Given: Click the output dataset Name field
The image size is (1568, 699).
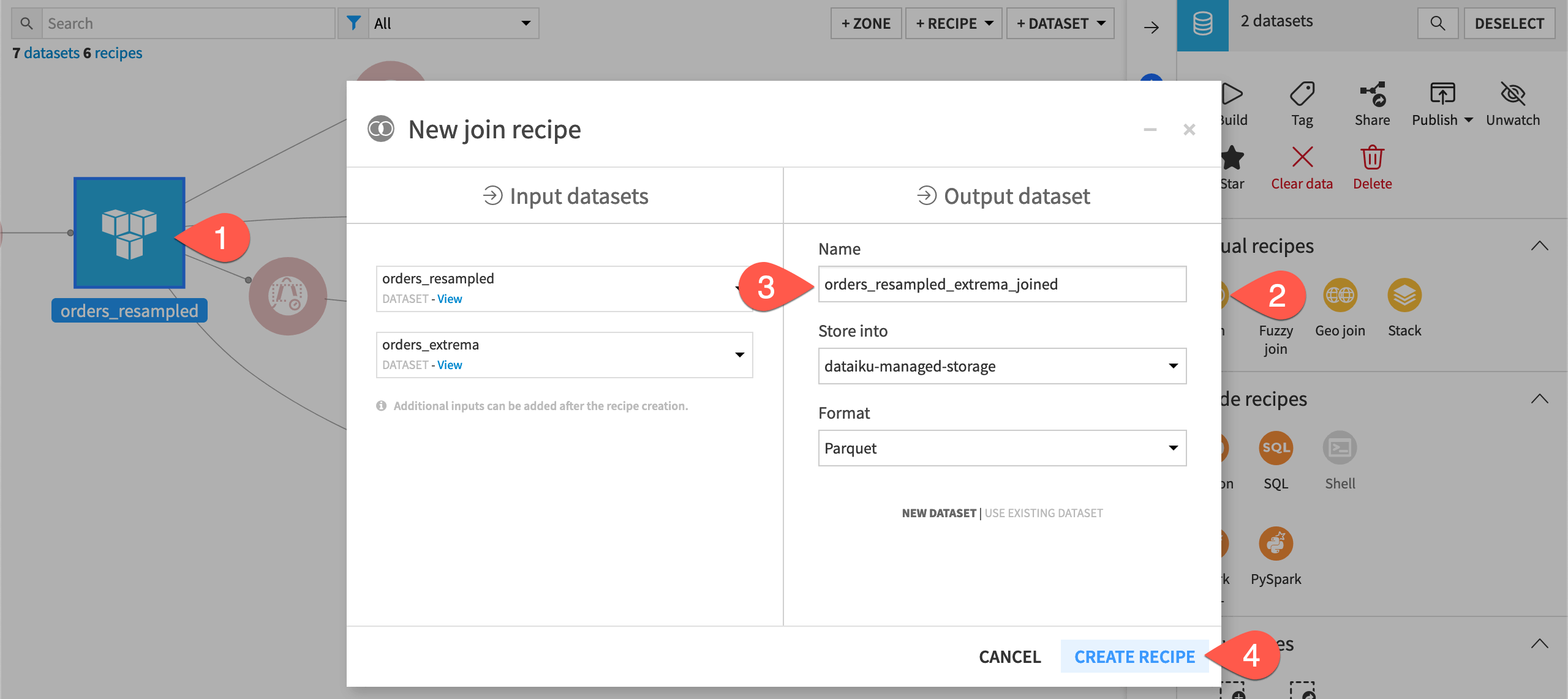Looking at the screenshot, I should click(1002, 284).
